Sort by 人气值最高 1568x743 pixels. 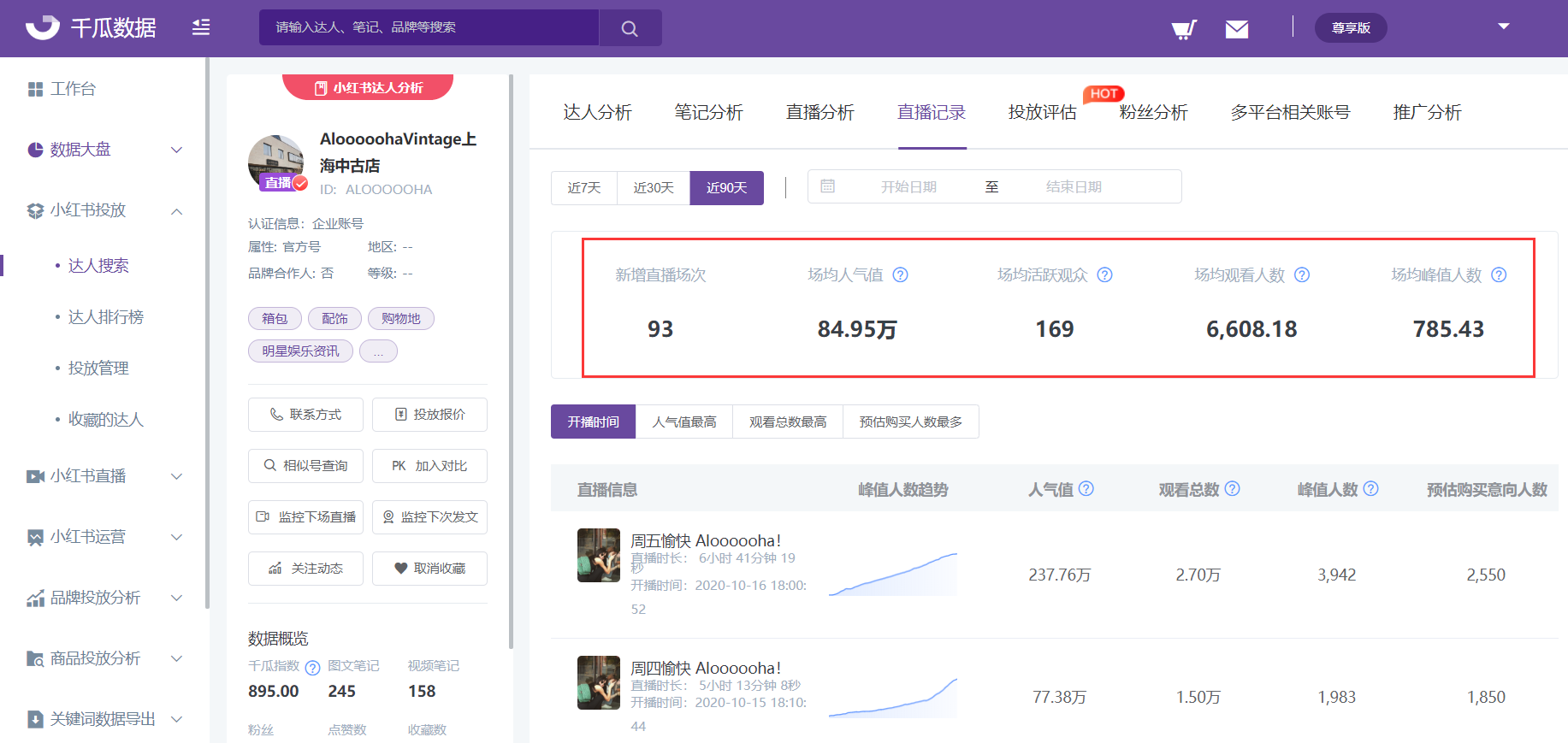tap(684, 422)
